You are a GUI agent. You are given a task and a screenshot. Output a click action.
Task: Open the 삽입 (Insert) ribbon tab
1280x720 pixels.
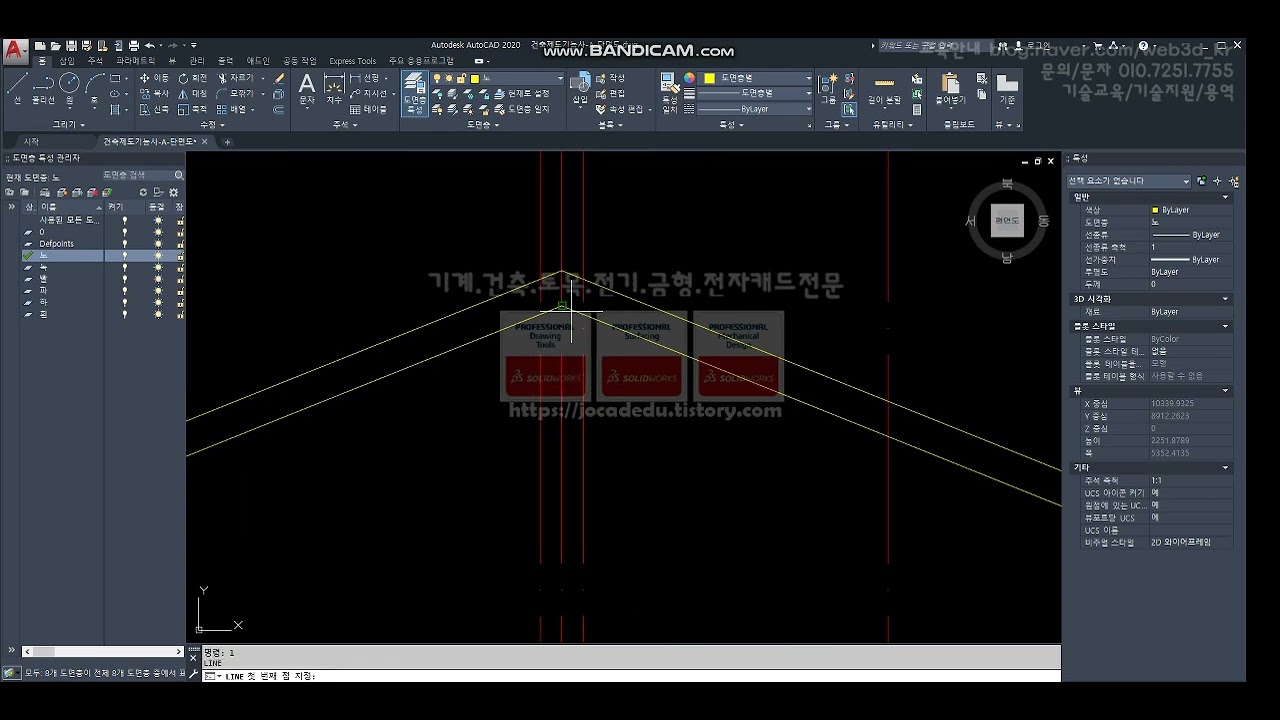pos(67,61)
